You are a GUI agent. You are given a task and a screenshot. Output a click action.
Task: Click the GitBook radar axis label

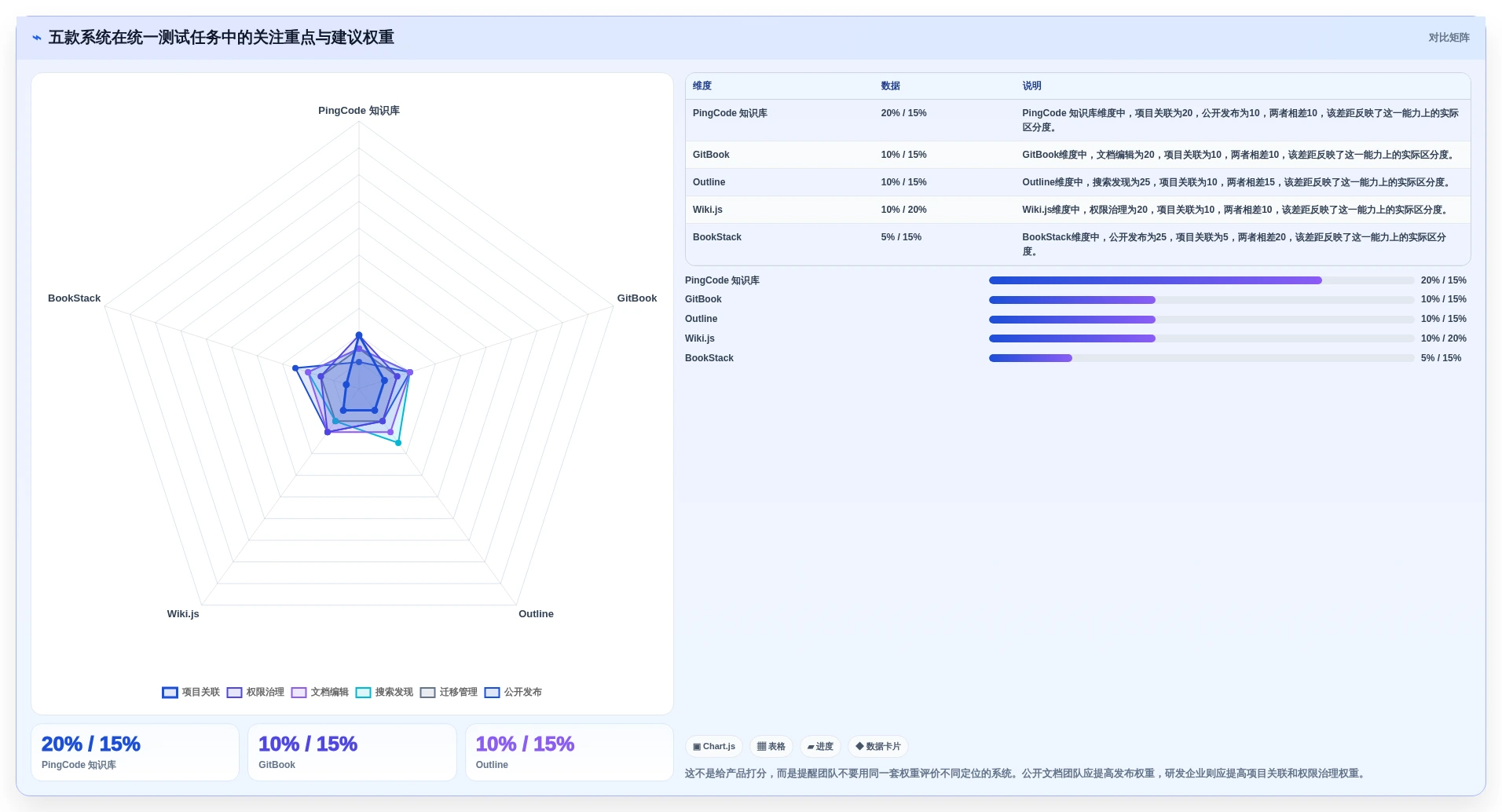pyautogui.click(x=637, y=298)
